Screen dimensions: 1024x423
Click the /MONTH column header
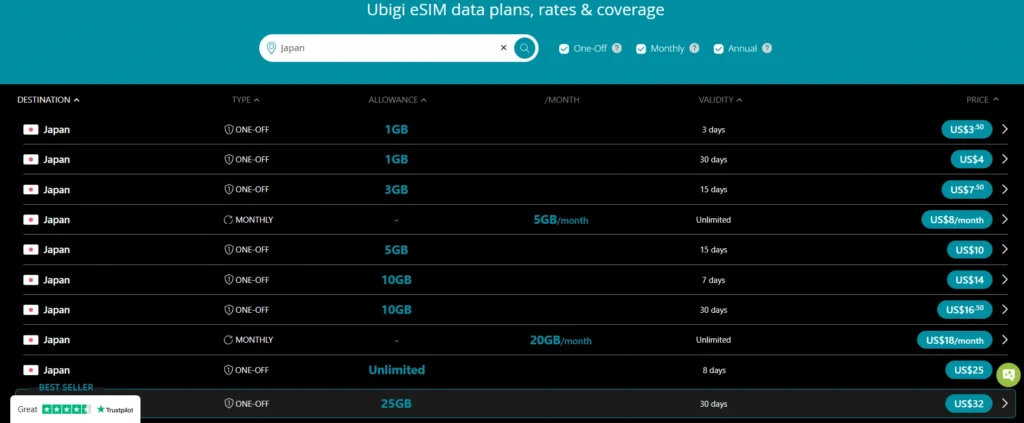coord(562,100)
